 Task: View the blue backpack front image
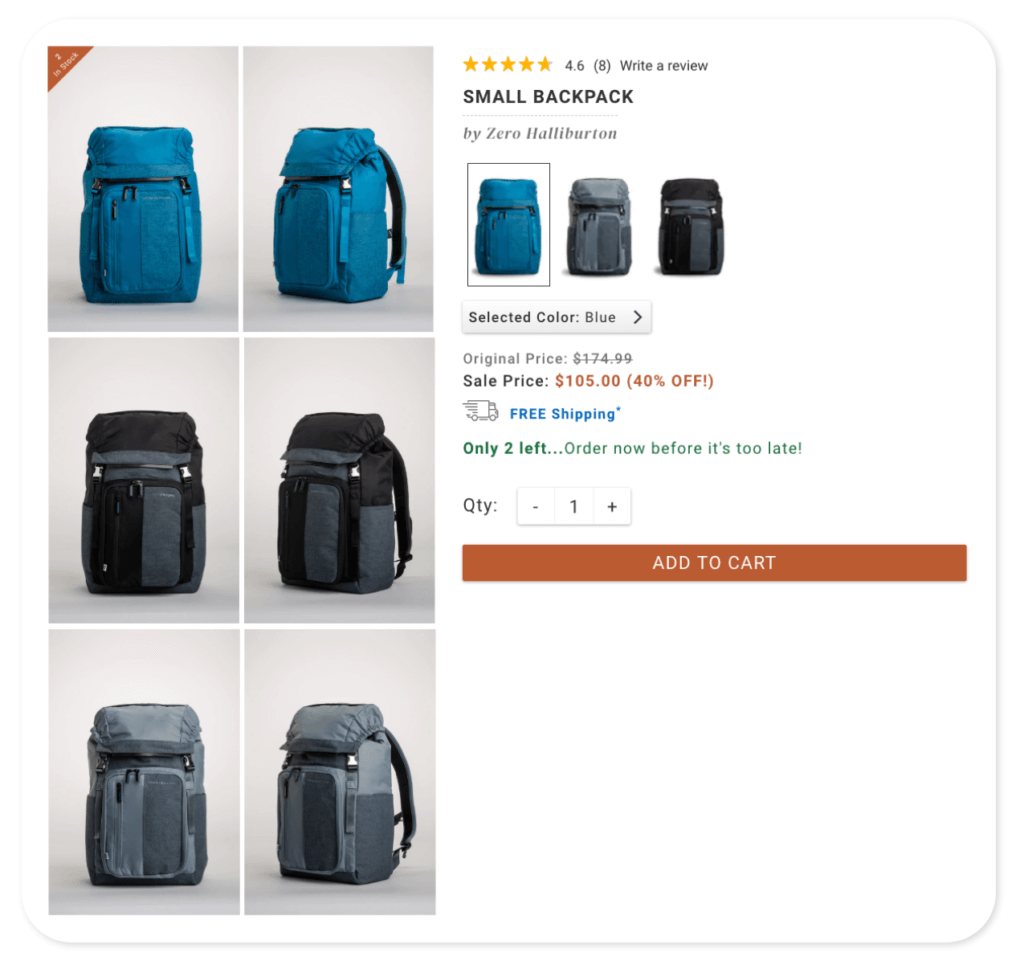click(x=143, y=189)
